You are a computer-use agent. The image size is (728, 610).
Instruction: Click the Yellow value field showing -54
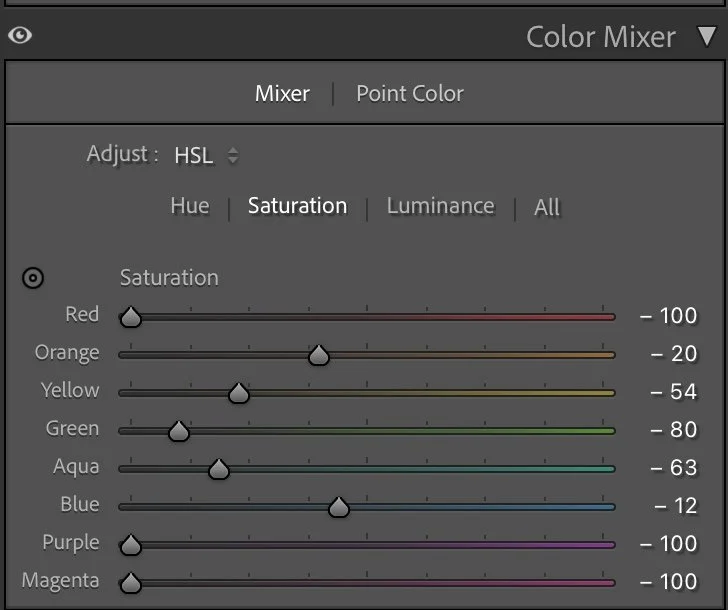click(x=674, y=392)
